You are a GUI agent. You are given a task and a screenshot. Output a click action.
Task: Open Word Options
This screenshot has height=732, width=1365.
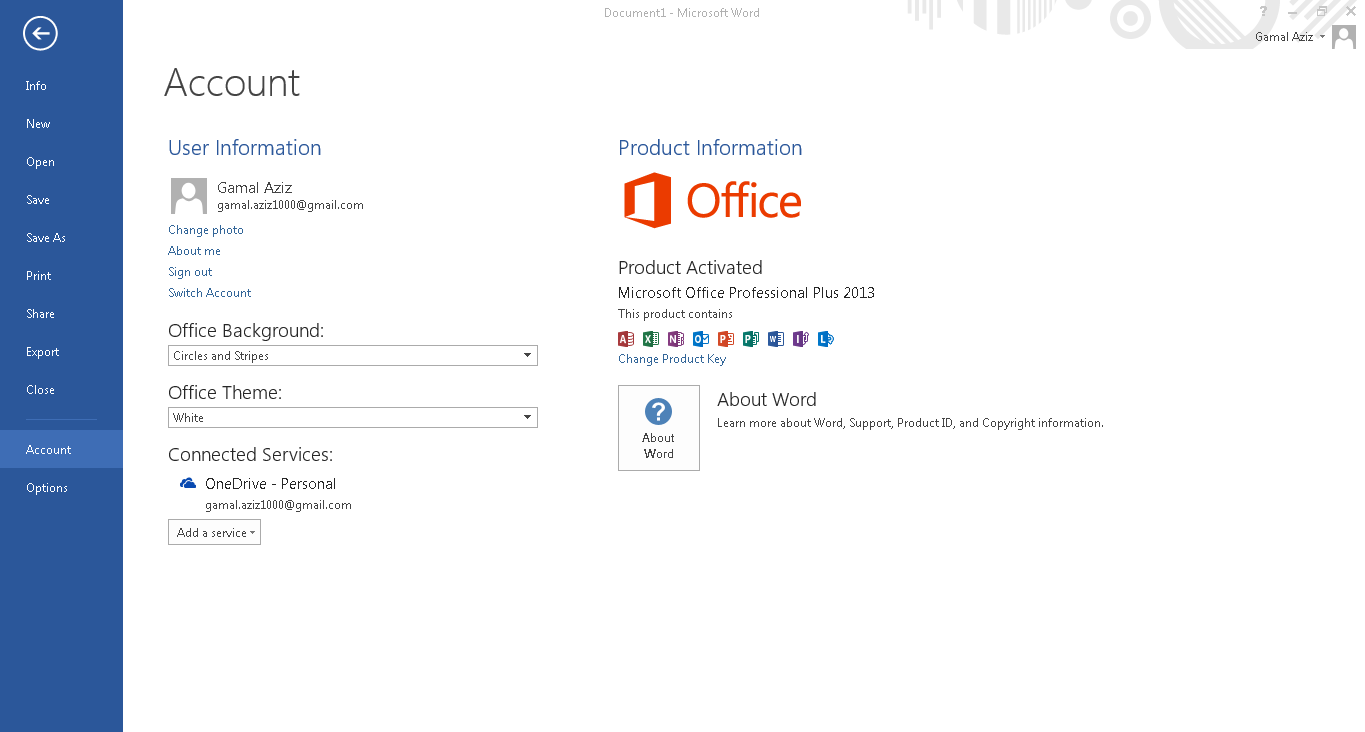click(61, 488)
